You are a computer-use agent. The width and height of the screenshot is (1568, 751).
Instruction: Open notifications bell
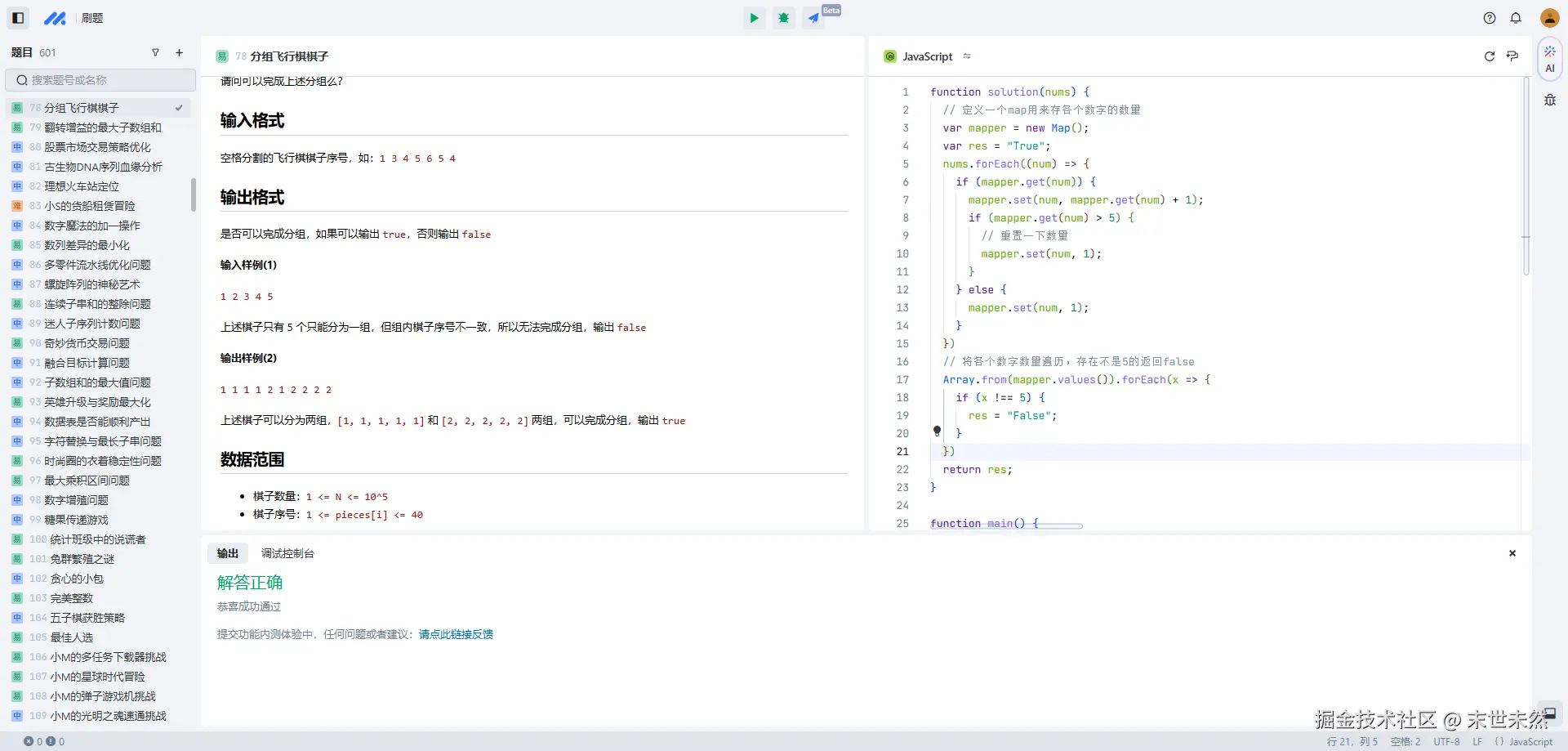pos(1516,18)
